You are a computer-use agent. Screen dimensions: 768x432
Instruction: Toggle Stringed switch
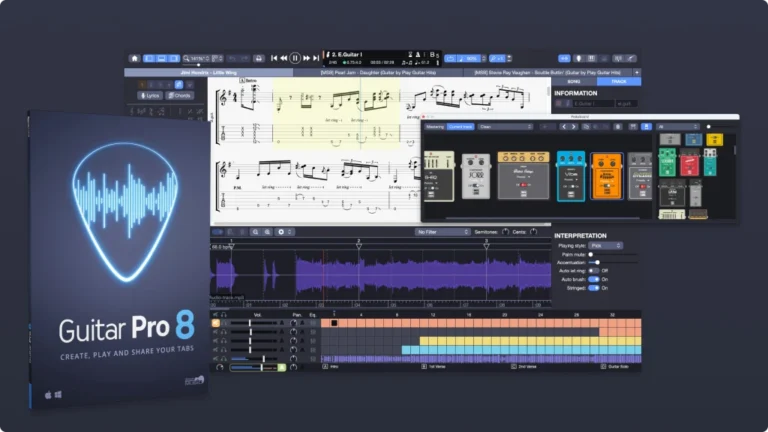[x=594, y=288]
